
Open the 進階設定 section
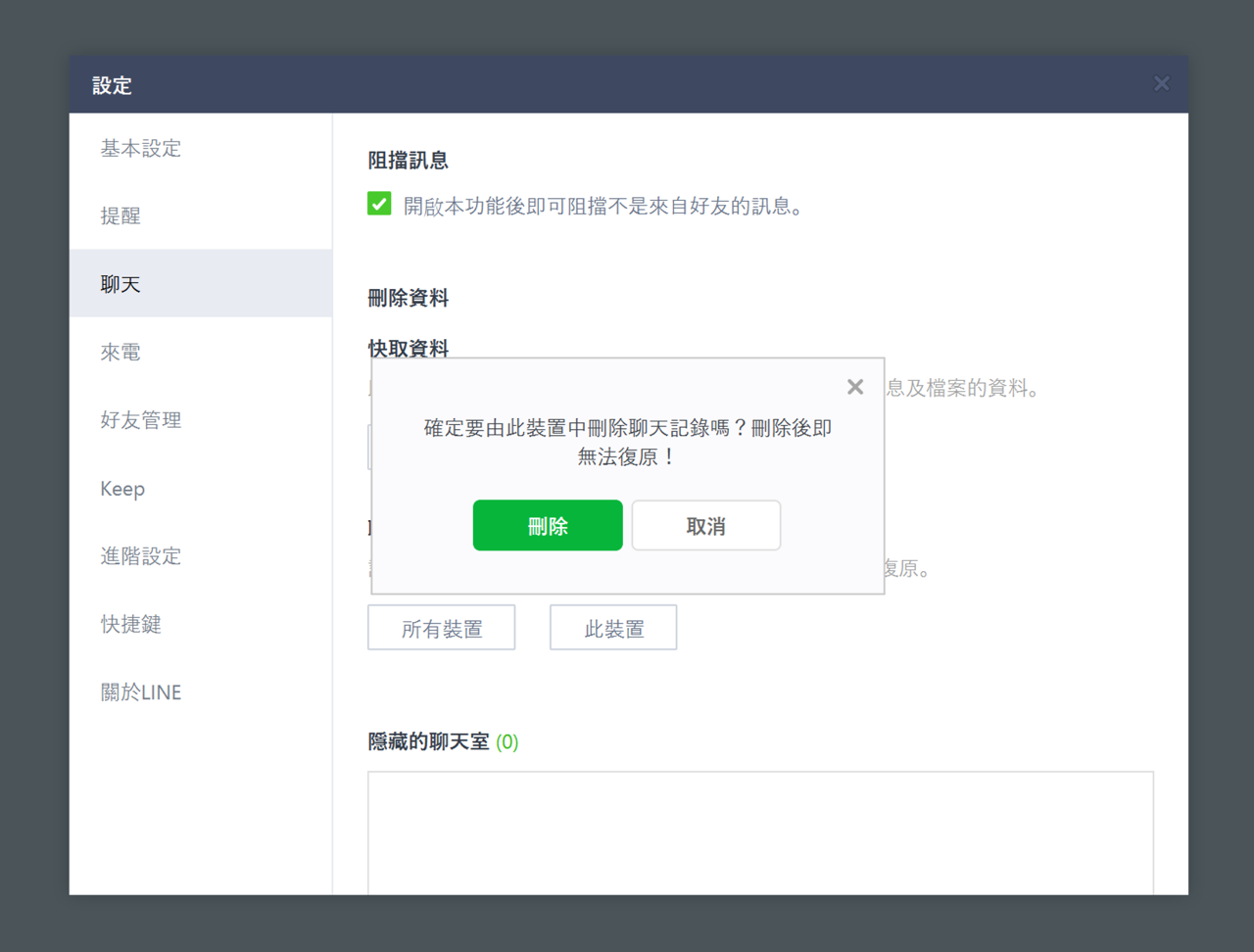(201, 555)
